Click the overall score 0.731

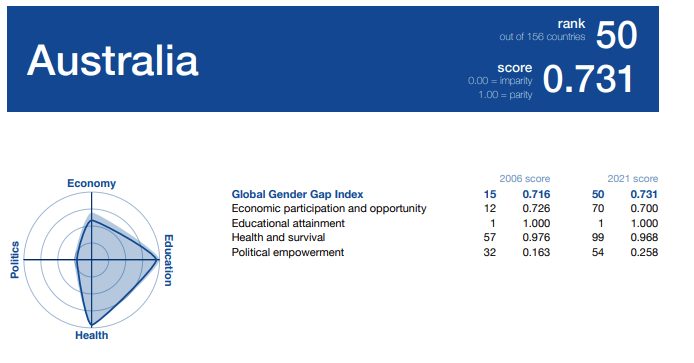tap(588, 79)
